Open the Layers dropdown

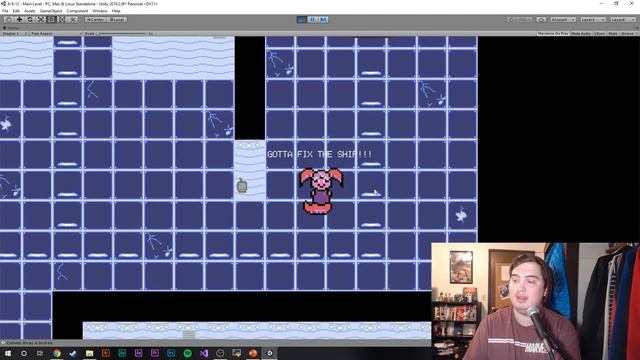593,20
